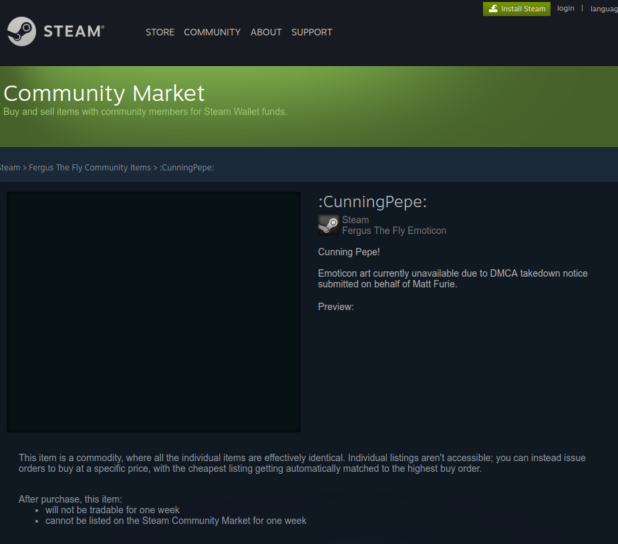Viewport: 618px width, 544px height.
Task: Open the SUPPORT page
Action: pyautogui.click(x=311, y=32)
